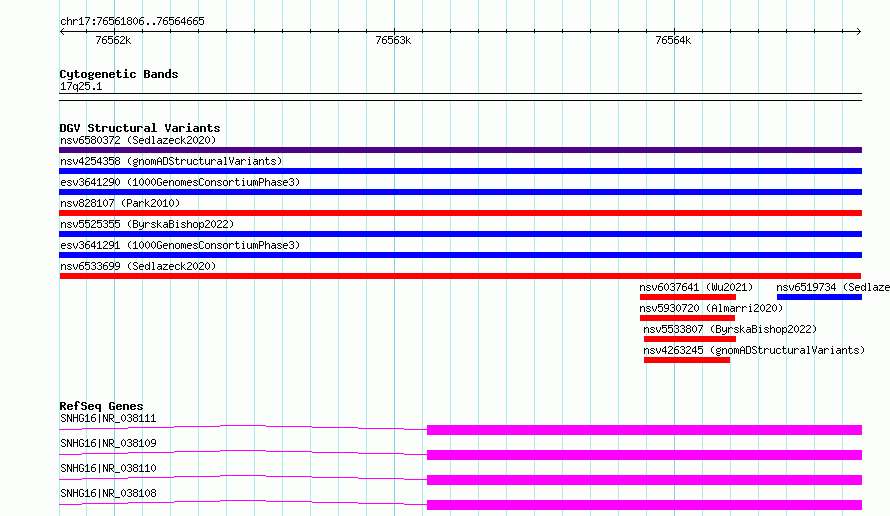Screen dimensions: 890x516
Task: Click the left arrow end of the ruler
Action: (62, 31)
